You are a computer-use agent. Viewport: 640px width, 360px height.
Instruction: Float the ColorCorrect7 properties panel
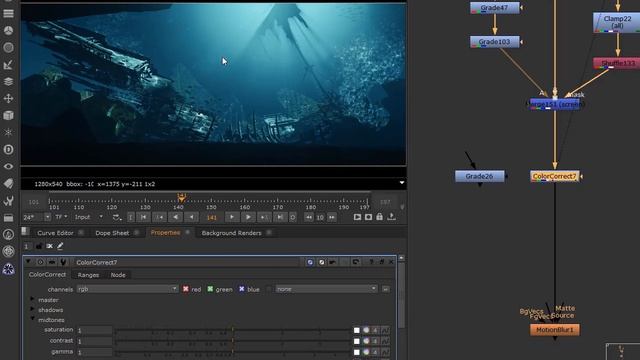381,262
